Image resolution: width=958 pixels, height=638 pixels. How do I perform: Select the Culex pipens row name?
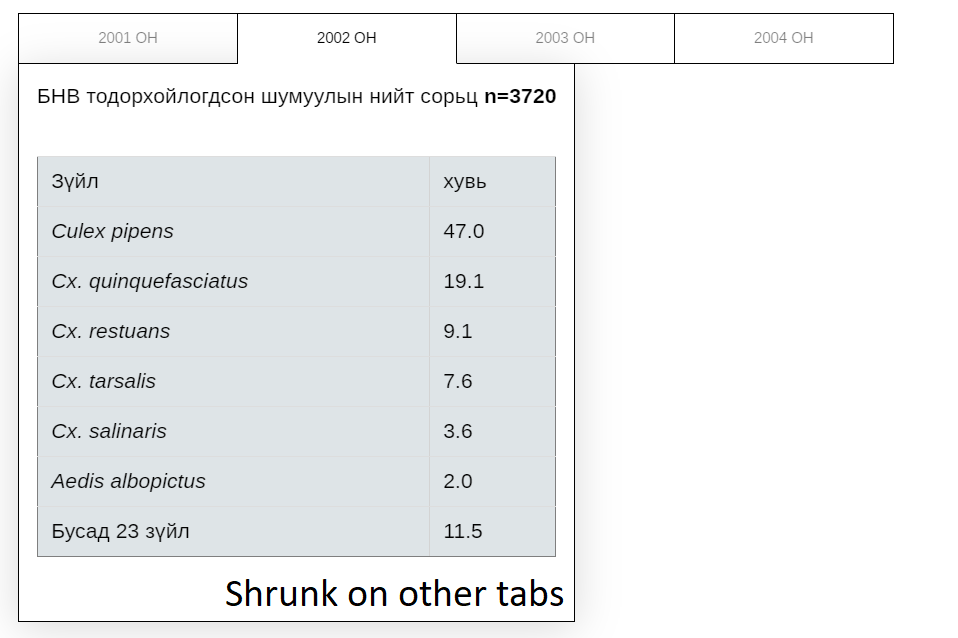click(x=112, y=231)
